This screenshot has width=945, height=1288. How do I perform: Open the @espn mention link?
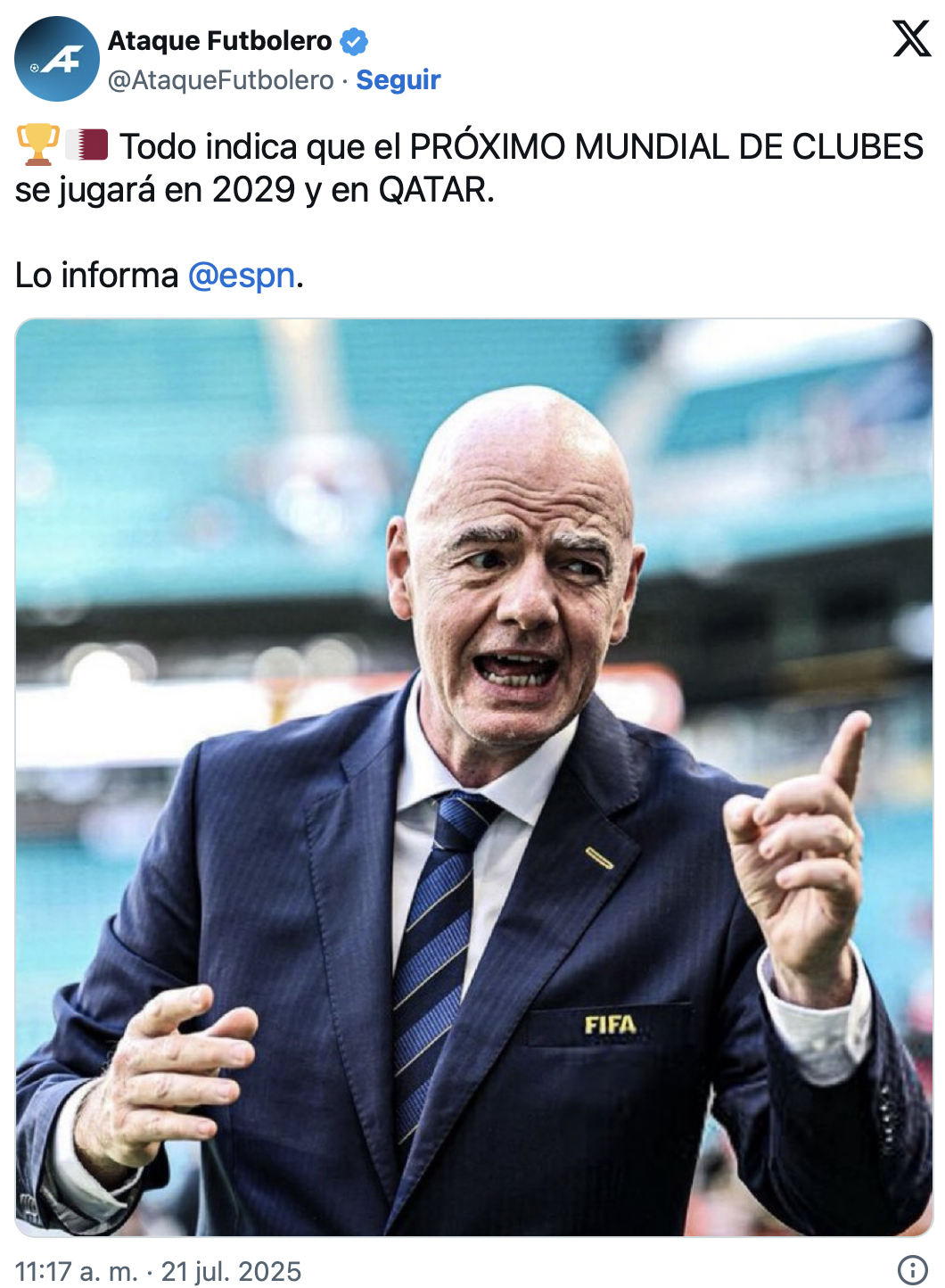click(x=242, y=276)
